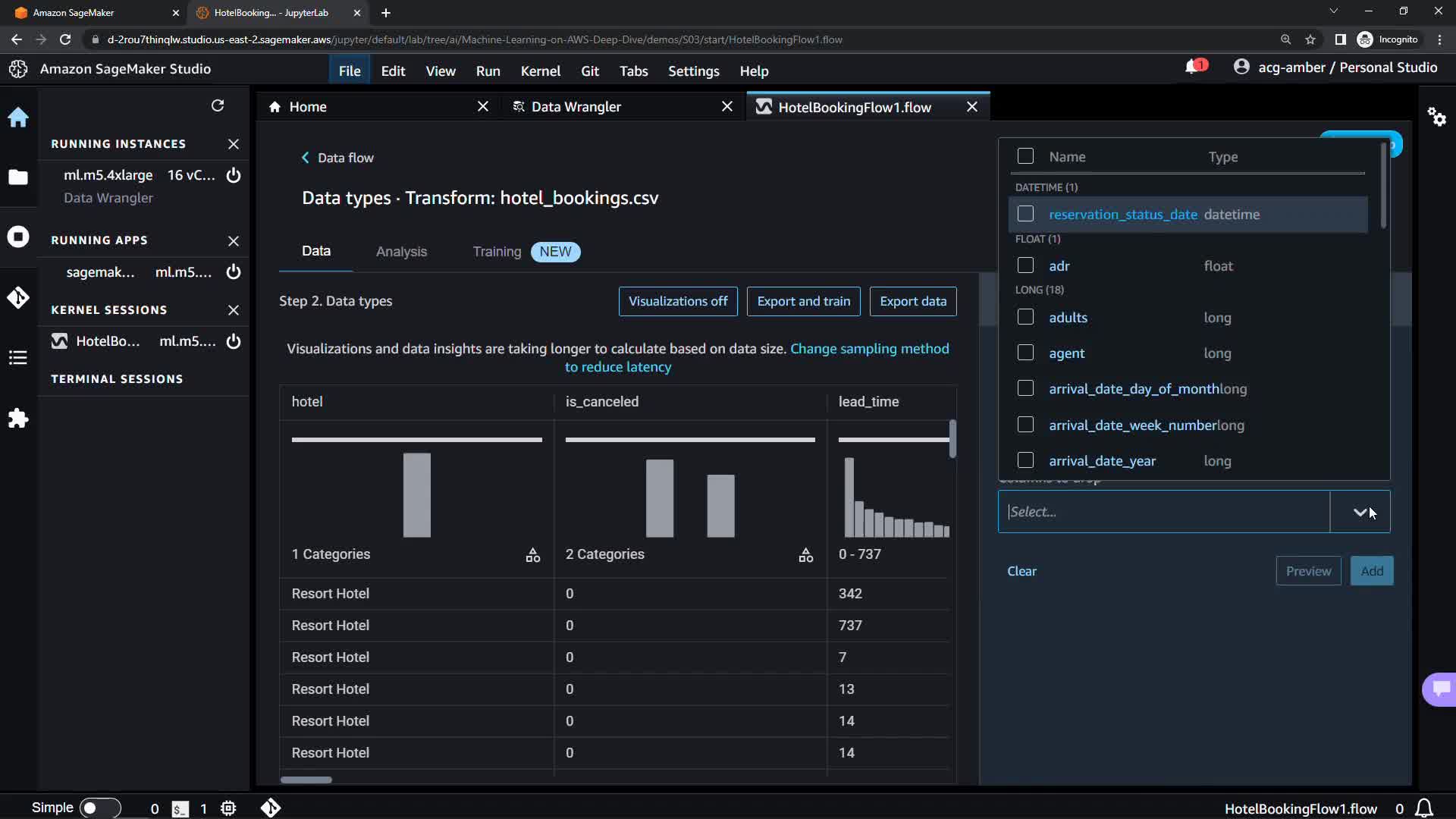Click the running terminals and kernels icon
The width and height of the screenshot is (1456, 819).
18,237
